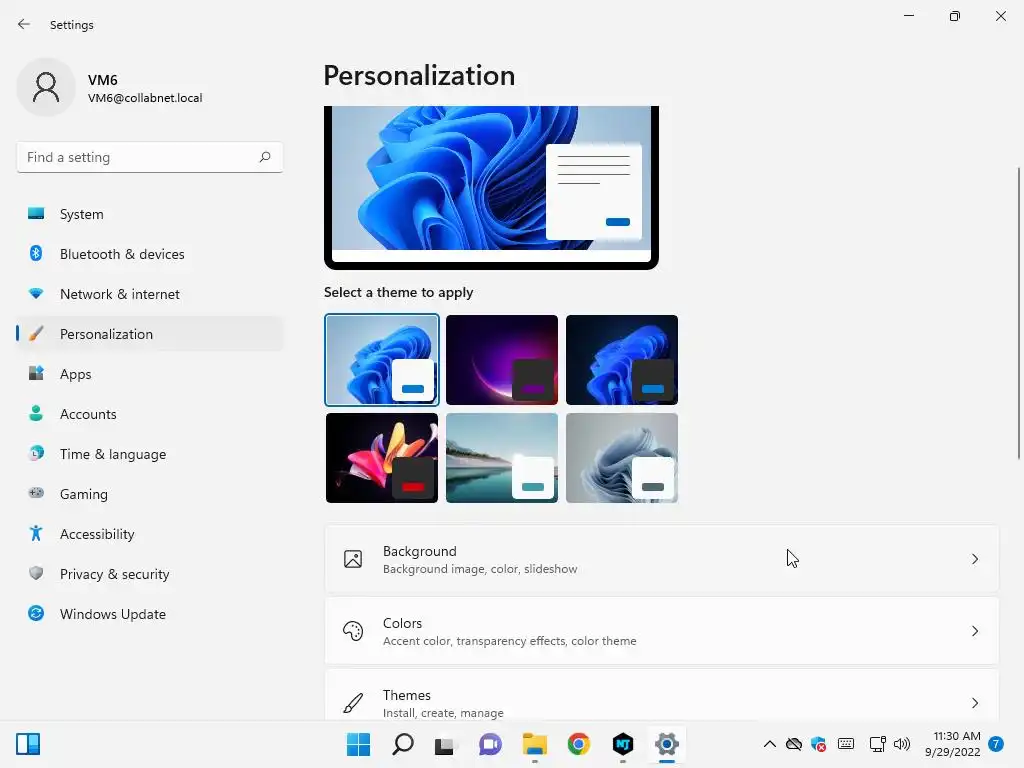
Task: Open the Widgets panel icon on taskbar
Action: [28, 744]
